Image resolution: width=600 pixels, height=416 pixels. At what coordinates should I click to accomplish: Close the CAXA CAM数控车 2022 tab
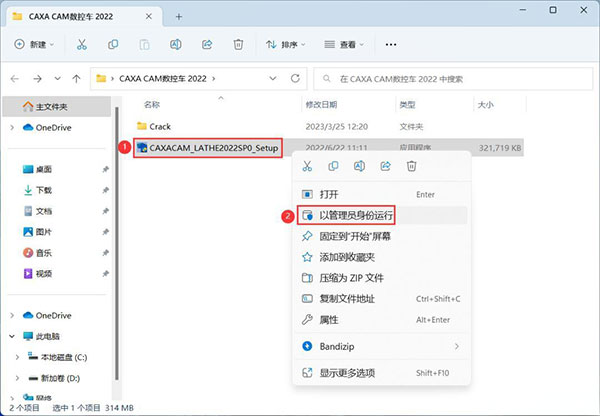(x=149, y=16)
